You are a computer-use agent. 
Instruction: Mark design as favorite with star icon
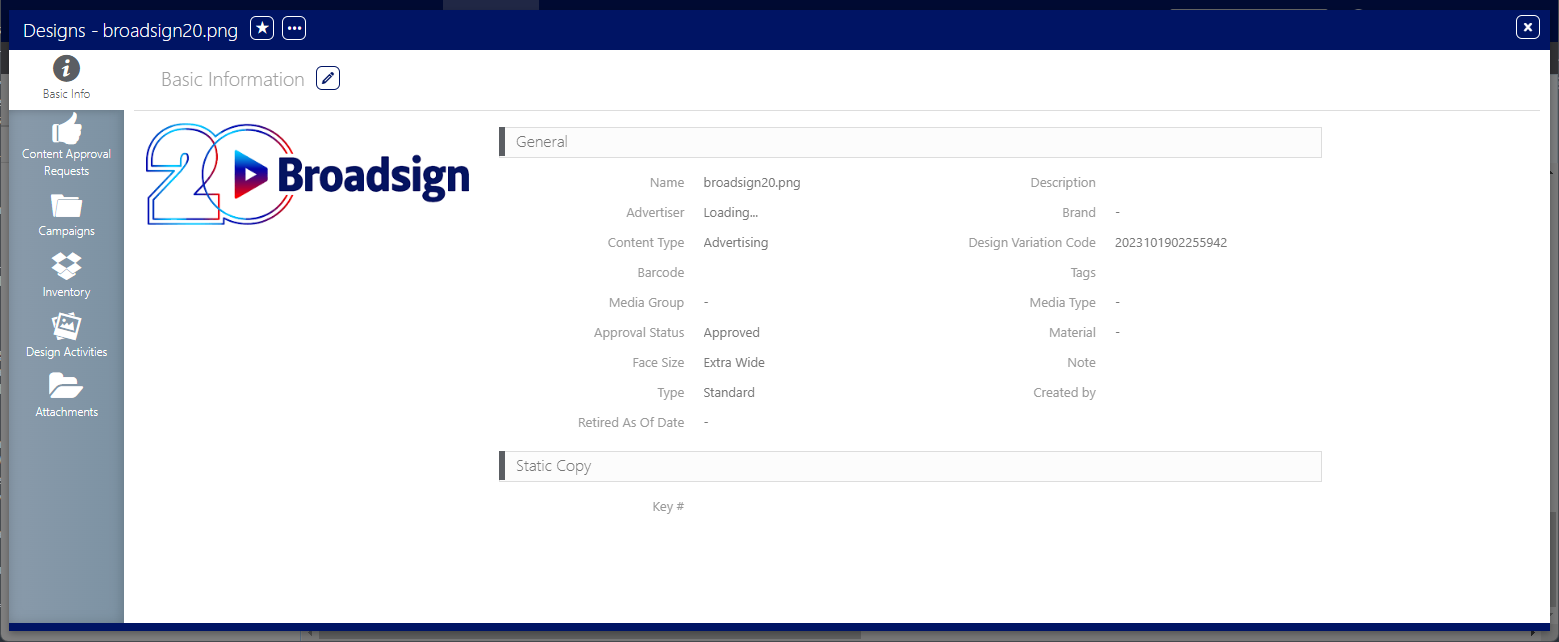(262, 29)
